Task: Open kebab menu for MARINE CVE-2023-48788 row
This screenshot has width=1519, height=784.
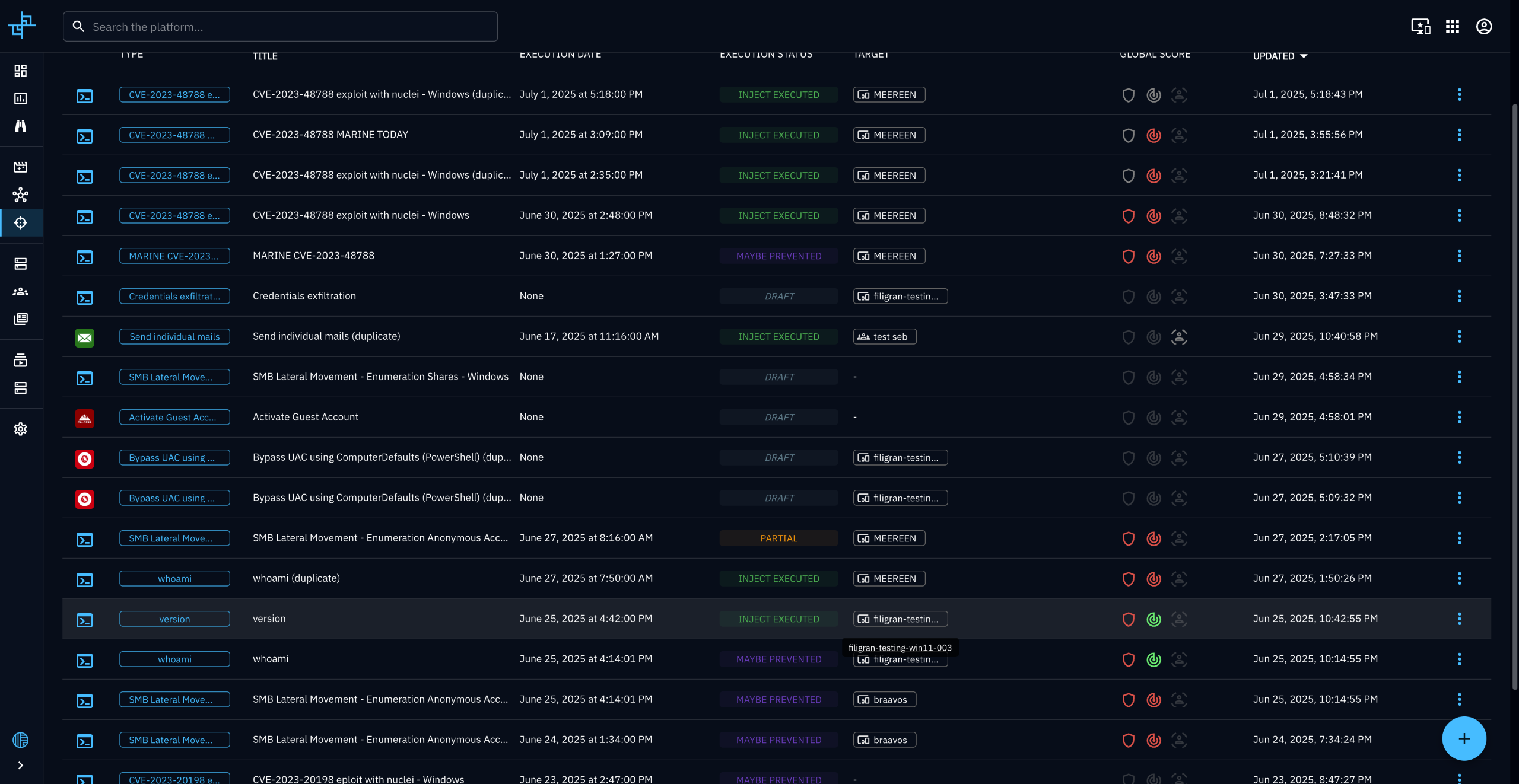Action: (x=1459, y=256)
